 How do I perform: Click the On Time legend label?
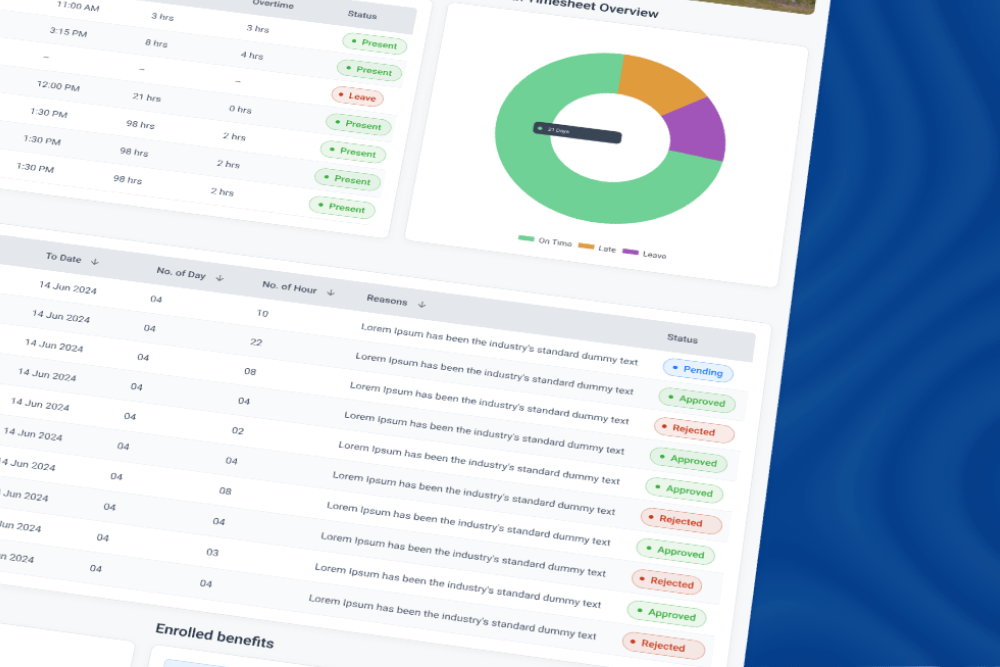tap(555, 242)
